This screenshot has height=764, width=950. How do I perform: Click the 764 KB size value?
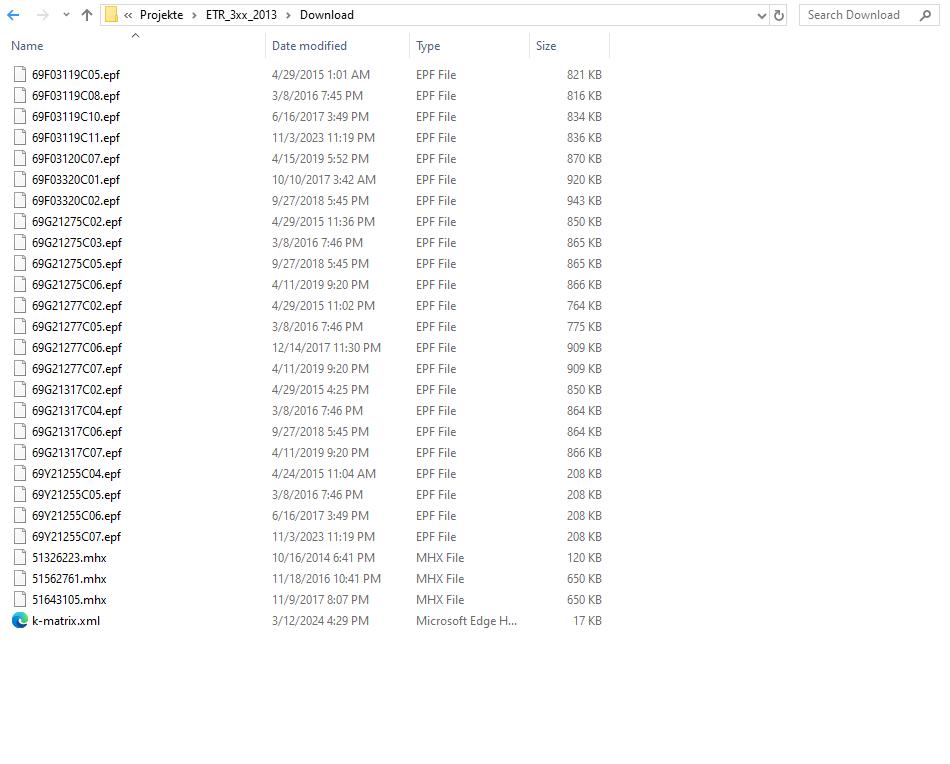[584, 306]
